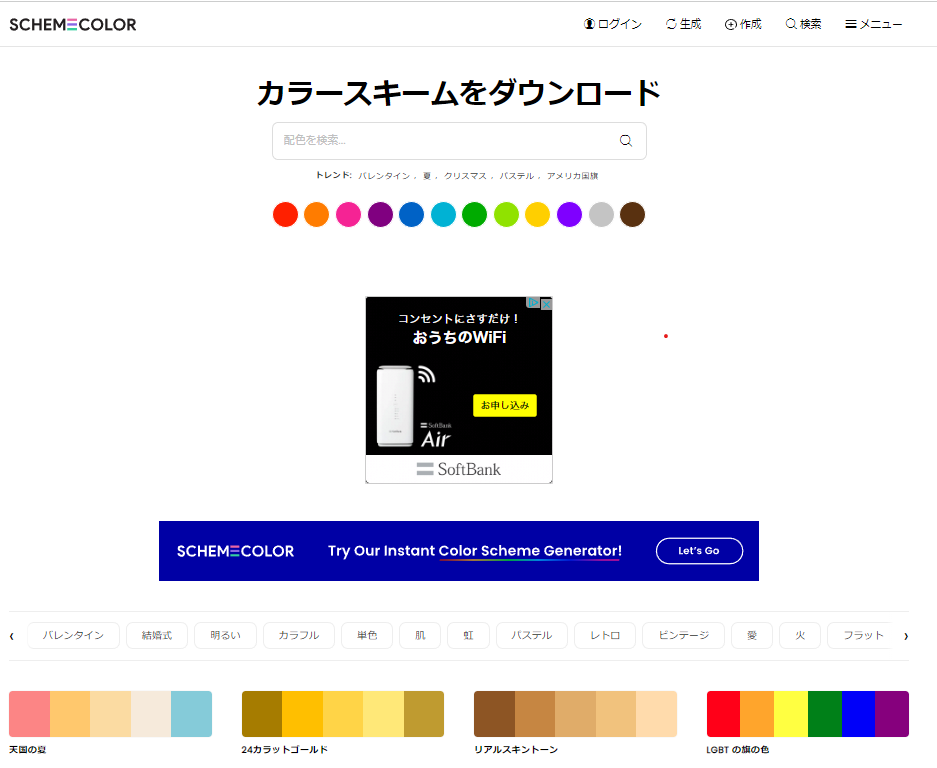Open the メニュー hamburger menu
This screenshot has height=768, width=937.
click(x=874, y=24)
